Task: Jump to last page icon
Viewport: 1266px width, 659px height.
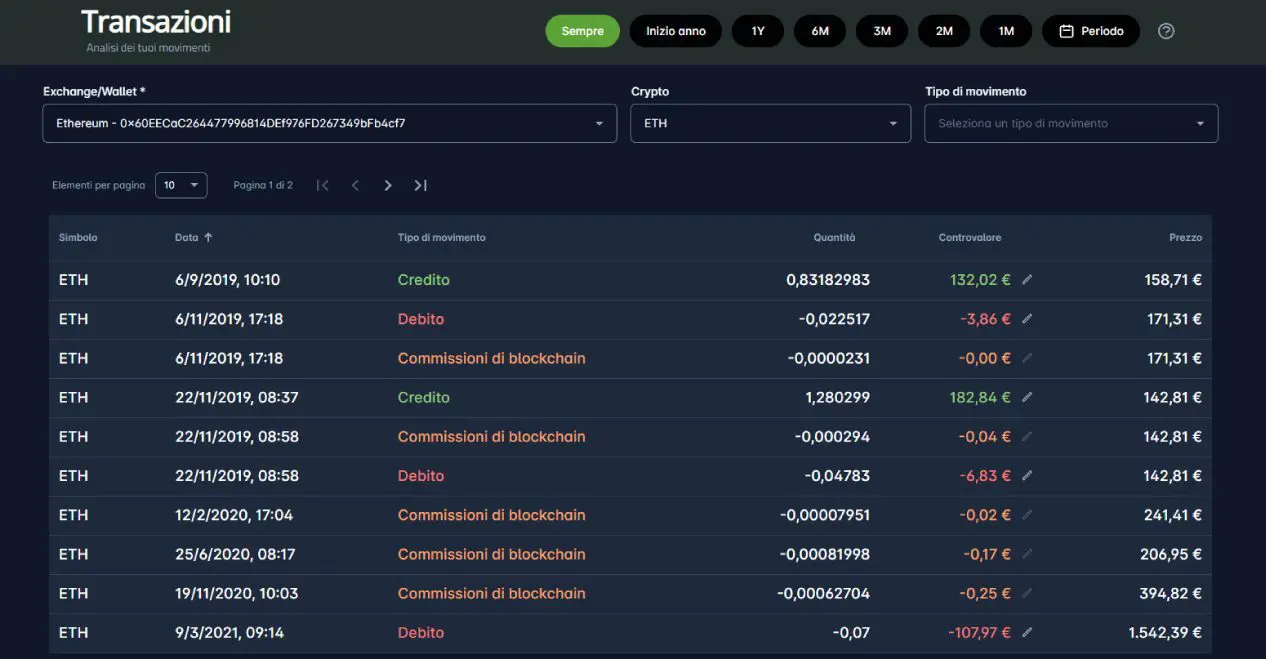Action: [x=420, y=185]
